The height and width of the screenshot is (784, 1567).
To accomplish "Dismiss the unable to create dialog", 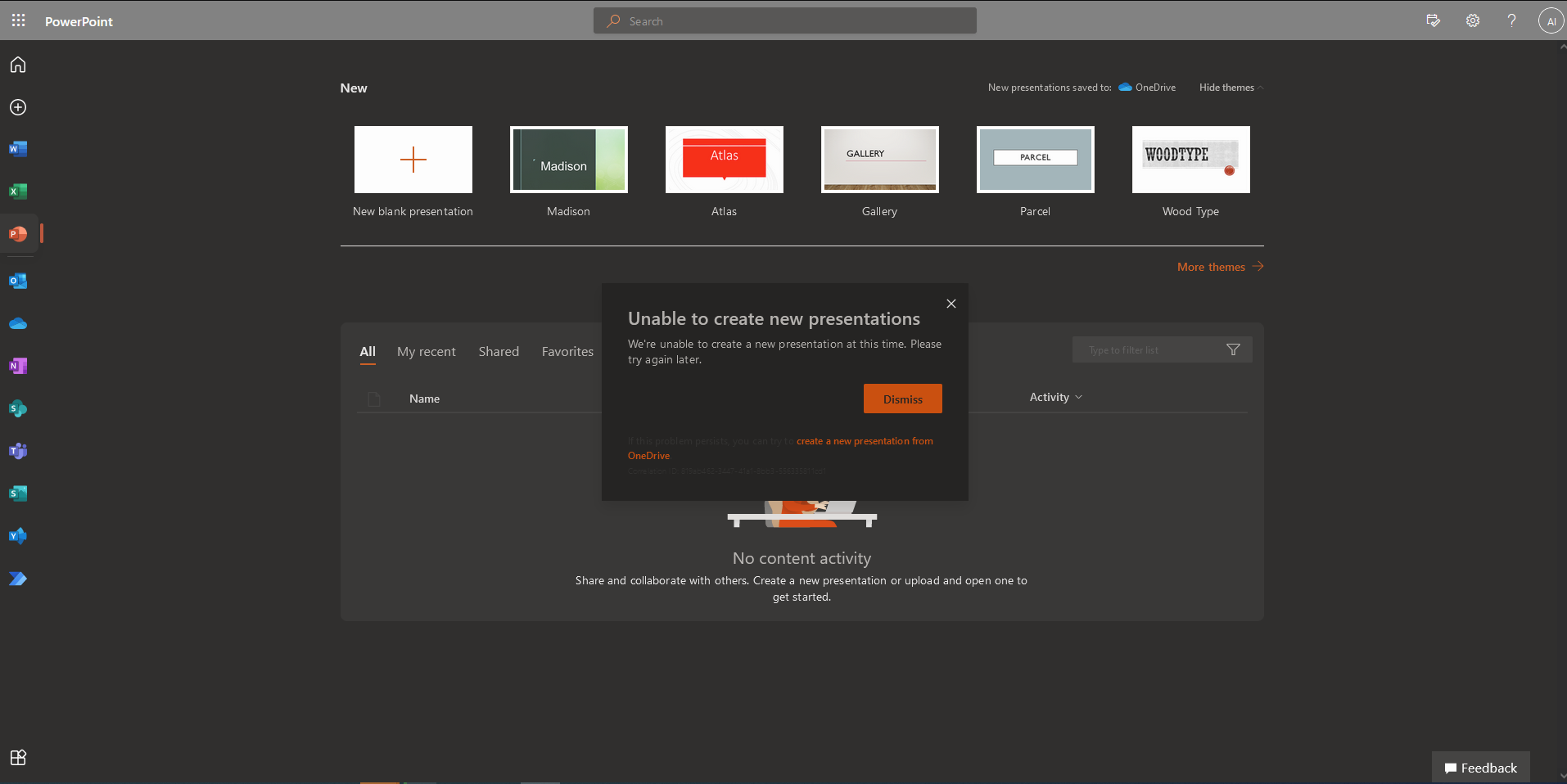I will (x=902, y=399).
